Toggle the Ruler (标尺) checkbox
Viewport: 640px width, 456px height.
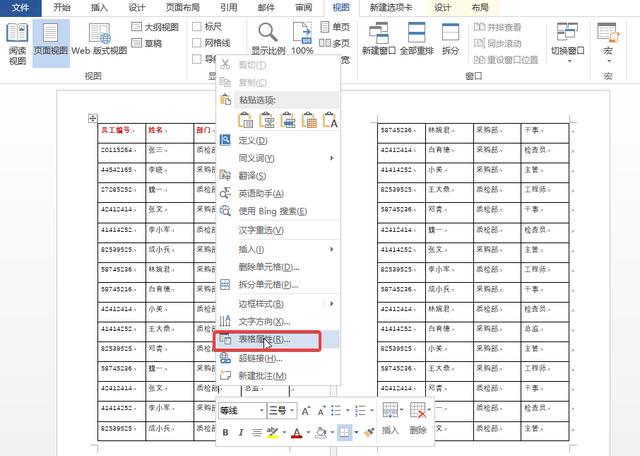click(197, 27)
